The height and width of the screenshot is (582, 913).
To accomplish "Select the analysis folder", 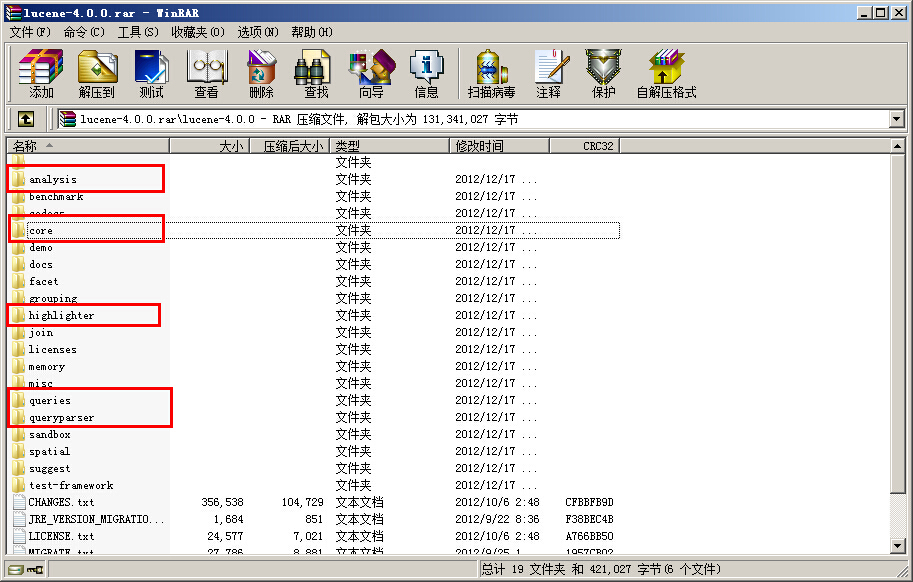I will (x=52, y=179).
